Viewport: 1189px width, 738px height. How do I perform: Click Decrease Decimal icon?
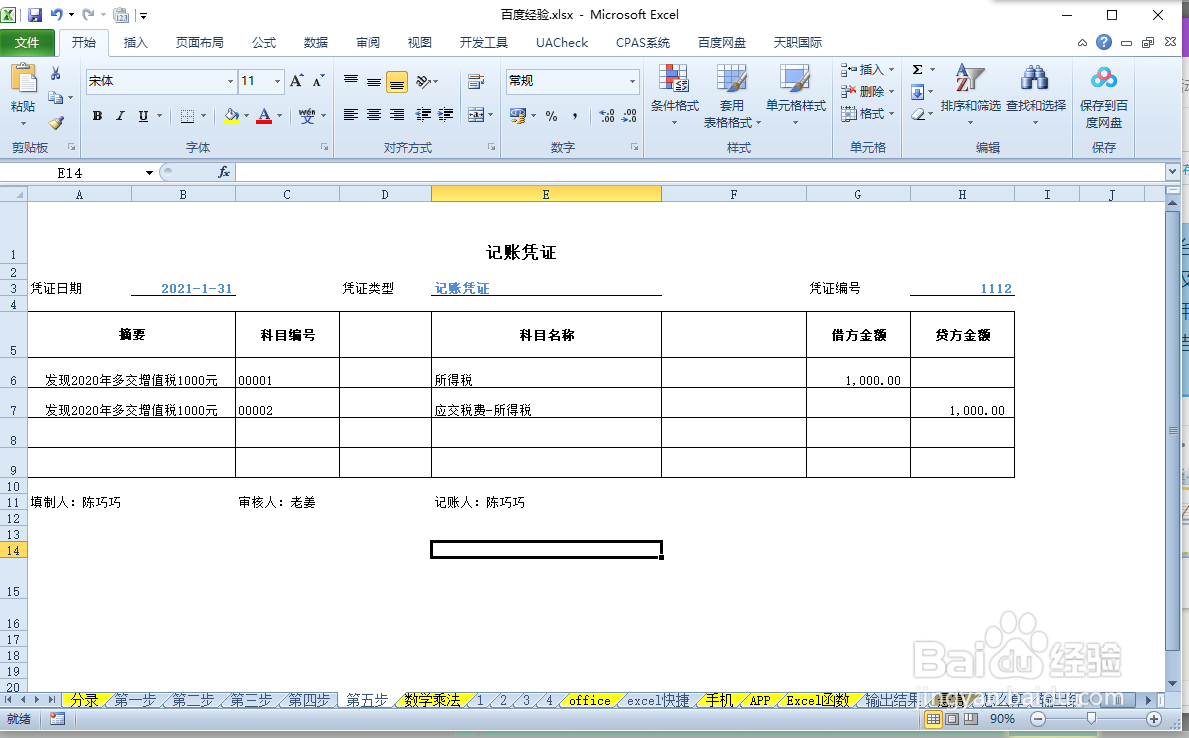coord(629,116)
